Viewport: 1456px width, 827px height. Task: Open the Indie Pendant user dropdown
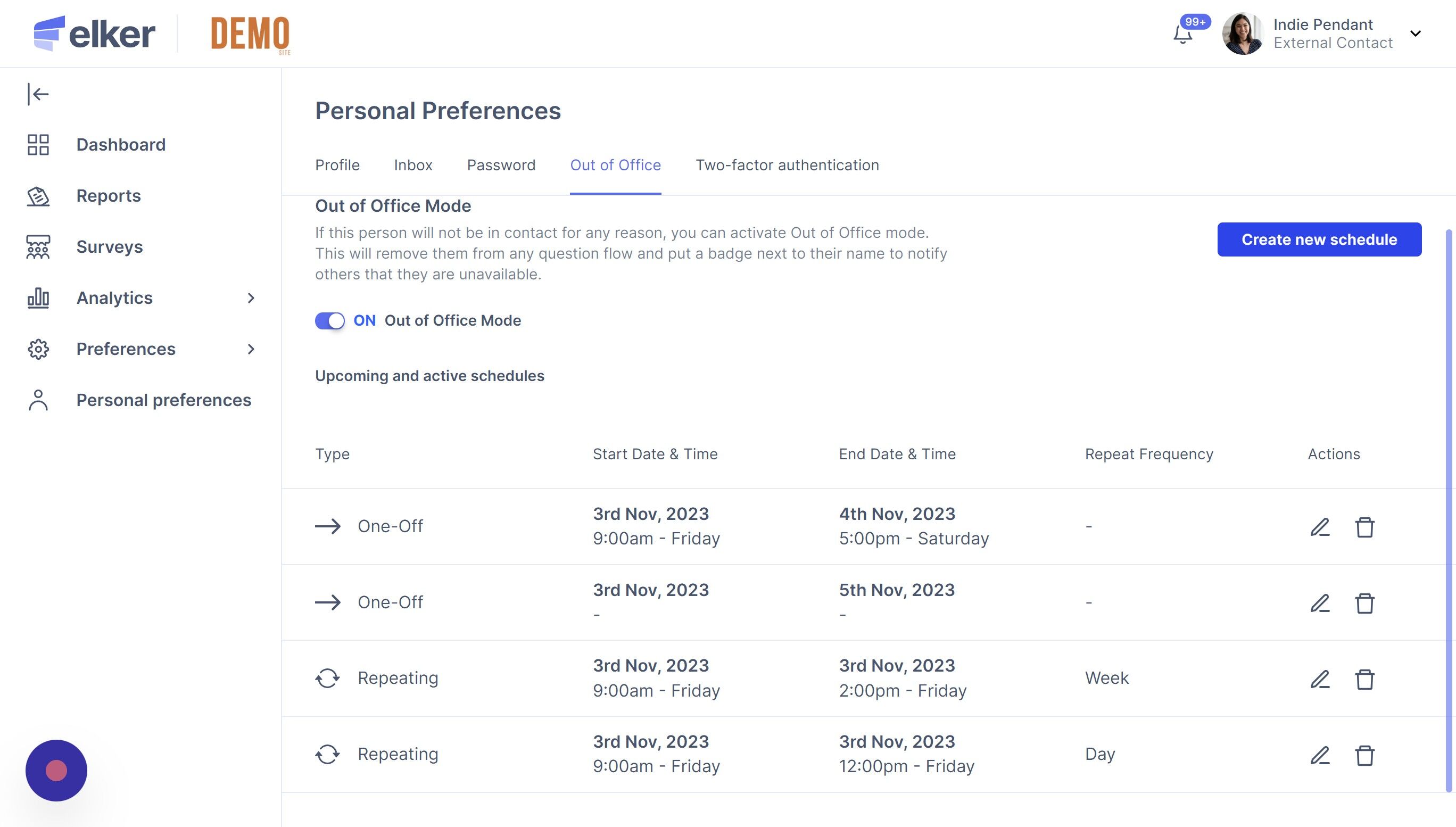click(1416, 34)
